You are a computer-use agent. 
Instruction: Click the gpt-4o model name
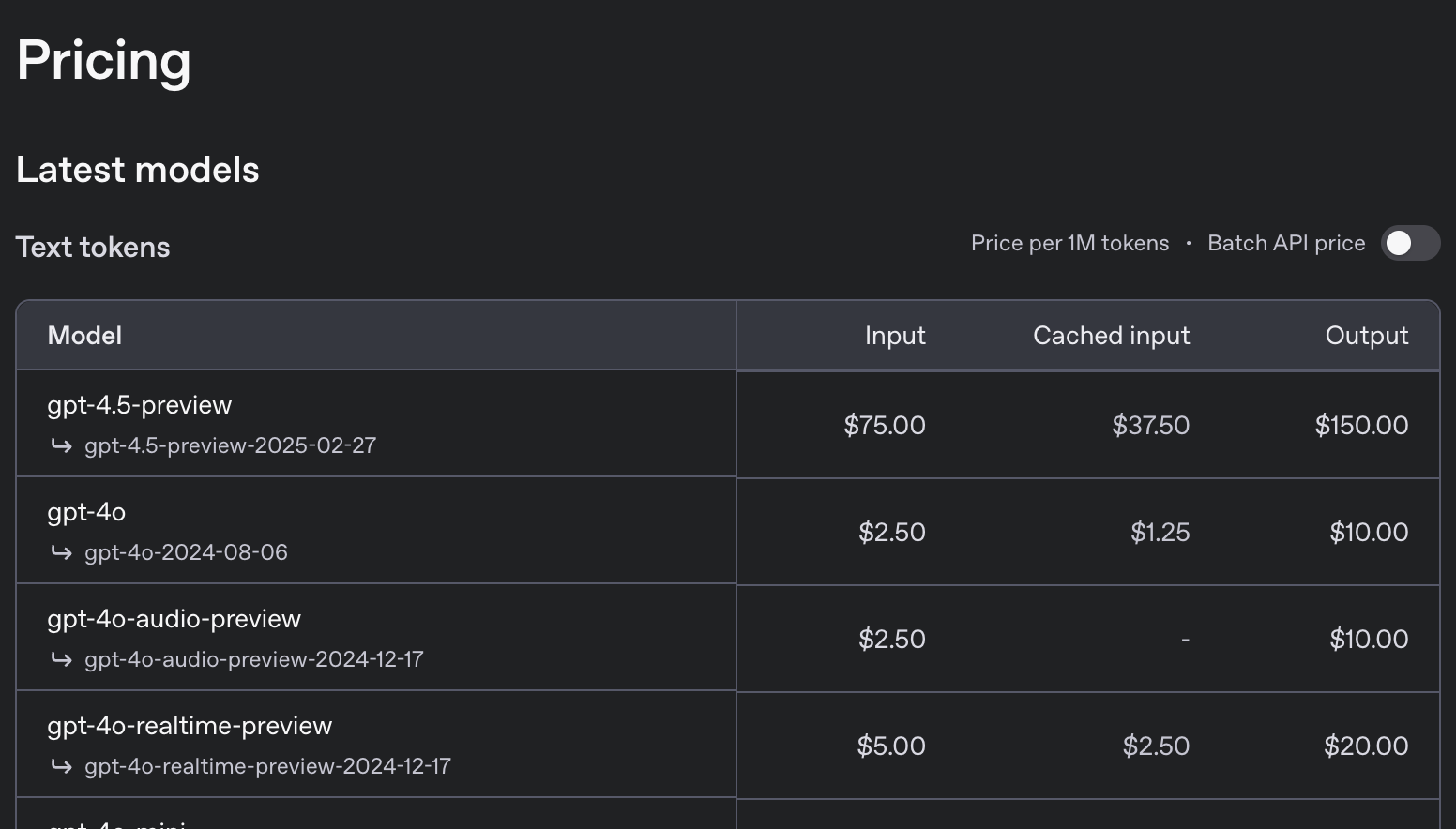pyautogui.click(x=86, y=512)
